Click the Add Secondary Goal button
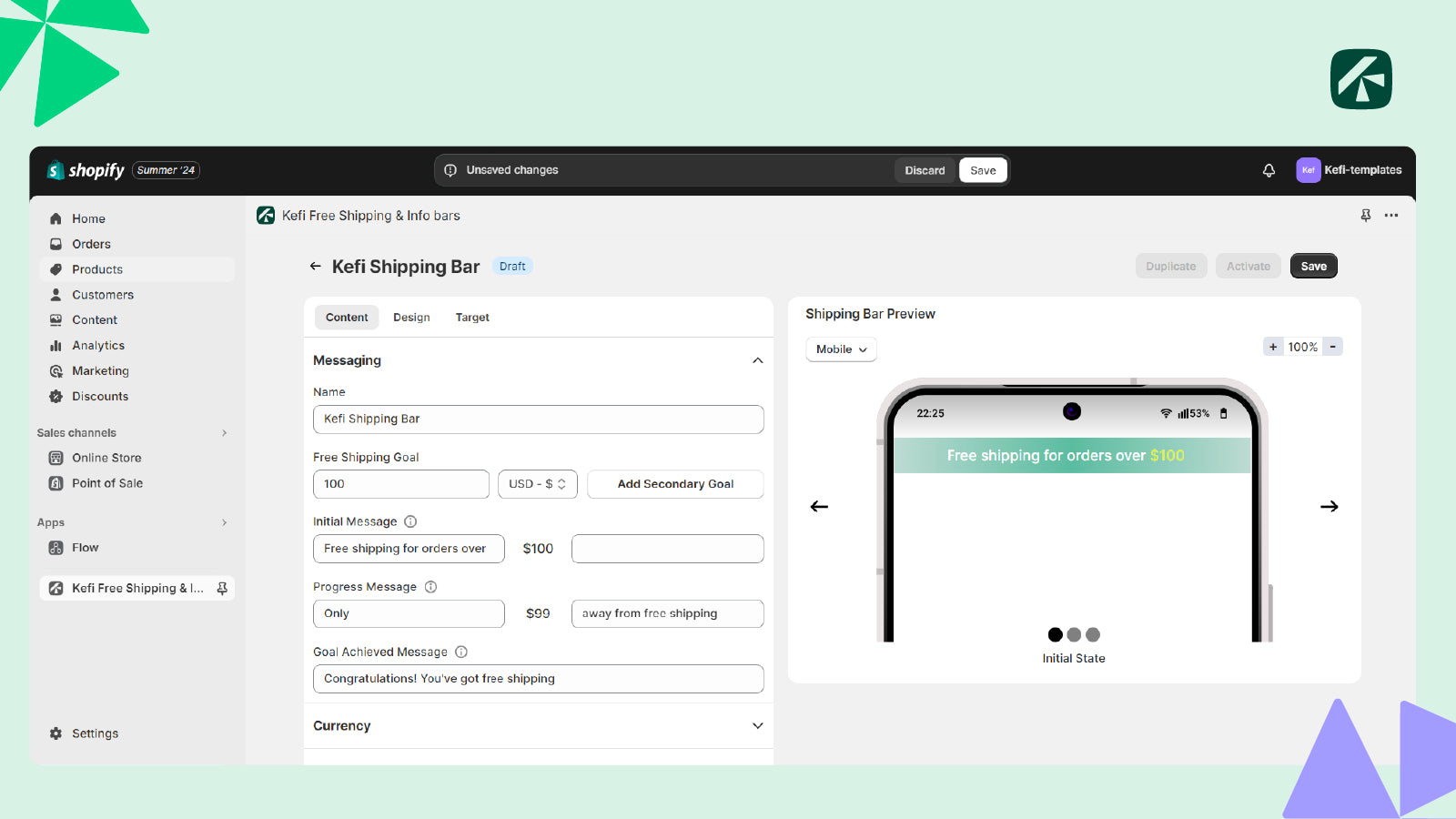1456x819 pixels. [x=675, y=483]
